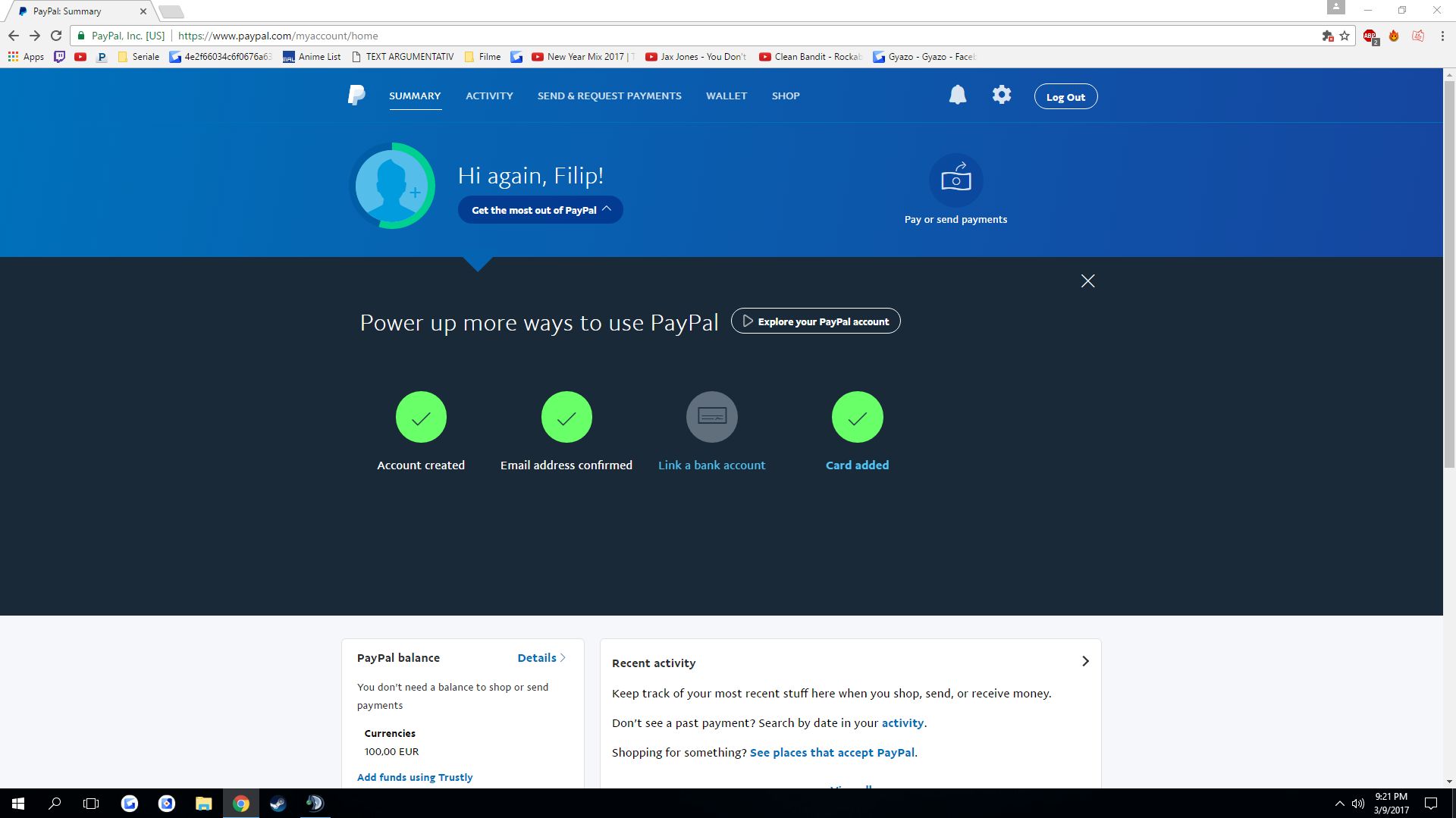Click the Chrome icon in the taskbar
Image resolution: width=1456 pixels, height=818 pixels.
click(x=240, y=804)
